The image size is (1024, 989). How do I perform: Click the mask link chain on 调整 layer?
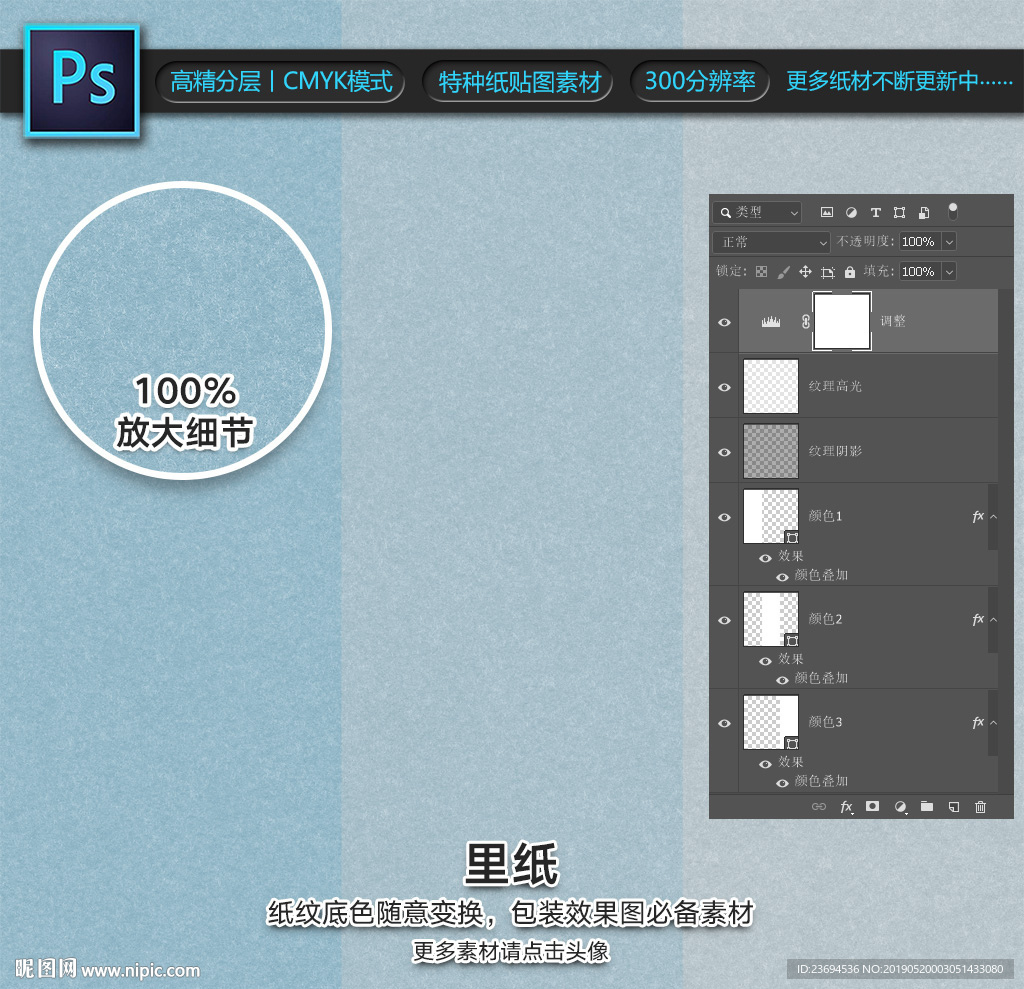pyautogui.click(x=806, y=321)
